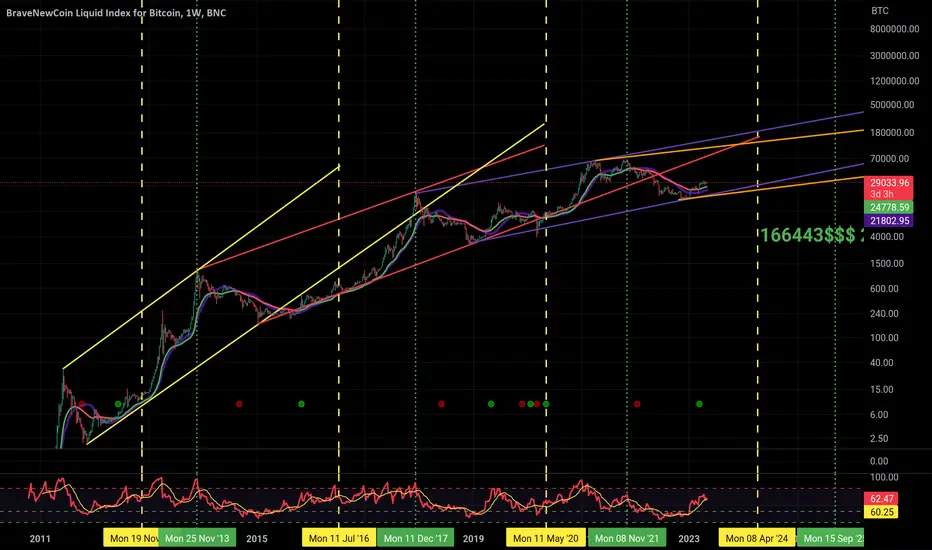Click the 600.00 price axis label
This screenshot has height=550, width=932.
[884, 288]
